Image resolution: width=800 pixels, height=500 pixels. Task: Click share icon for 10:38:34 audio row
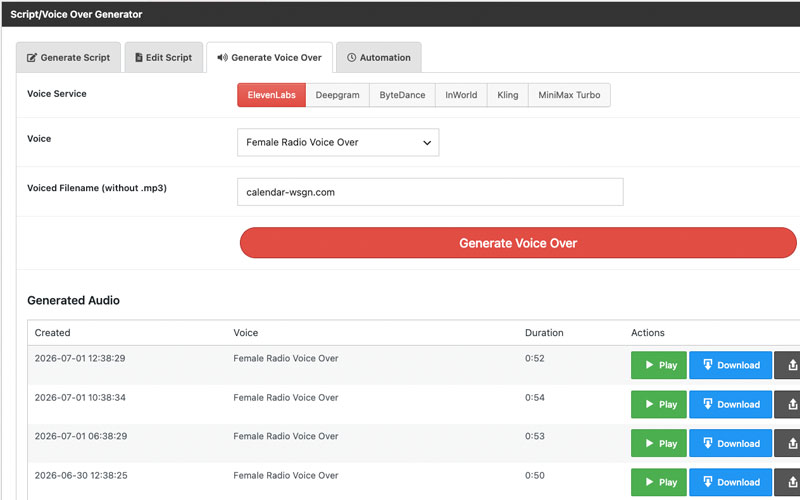click(787, 404)
